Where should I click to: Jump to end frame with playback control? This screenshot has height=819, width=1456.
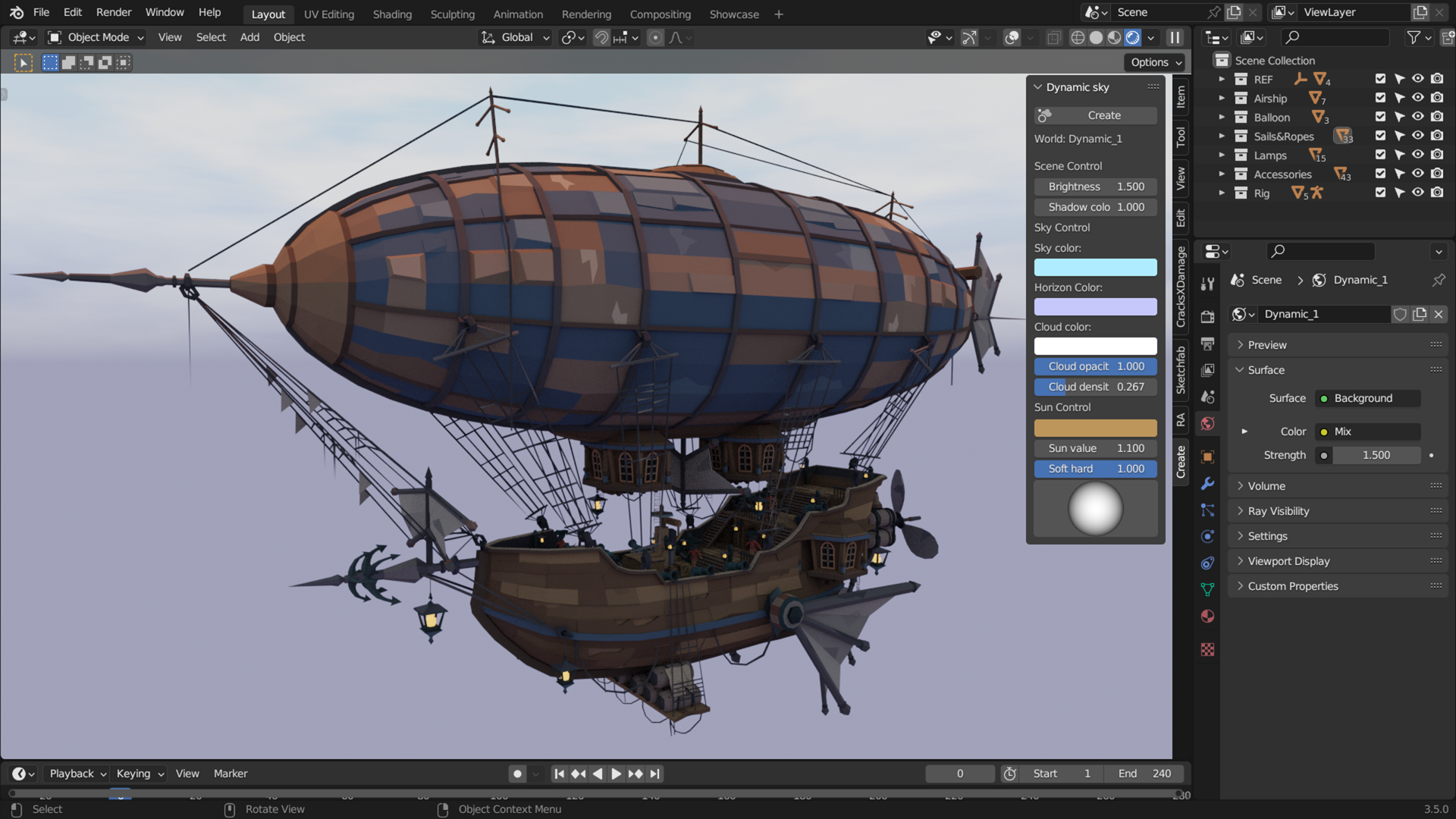654,773
